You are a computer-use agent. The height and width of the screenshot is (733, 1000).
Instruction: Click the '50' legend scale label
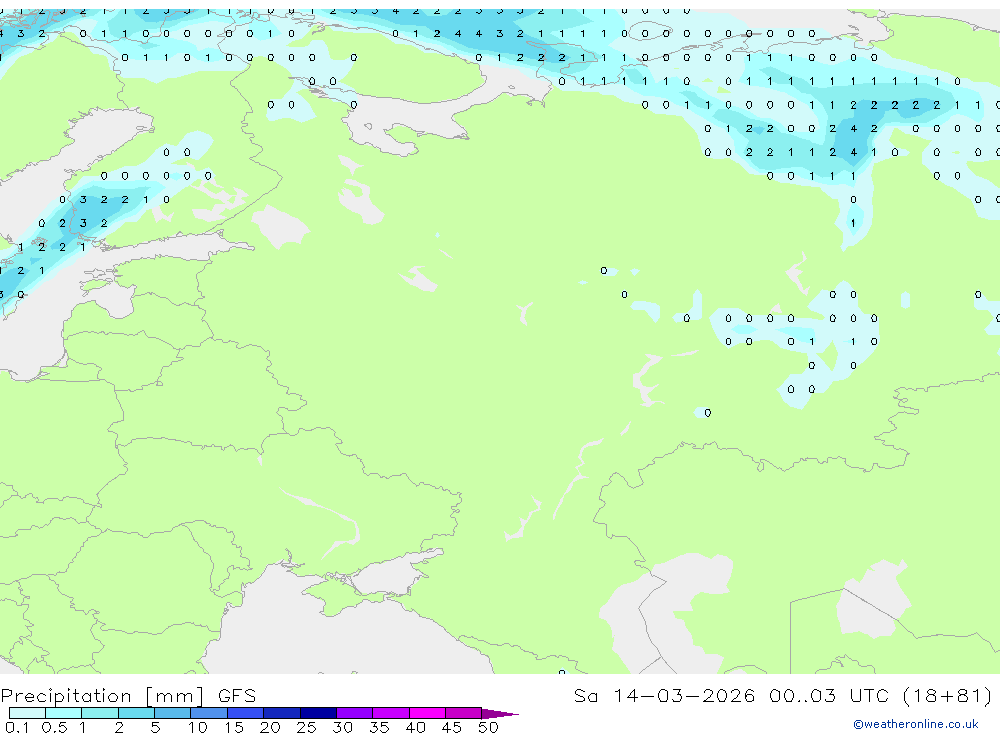click(488, 727)
